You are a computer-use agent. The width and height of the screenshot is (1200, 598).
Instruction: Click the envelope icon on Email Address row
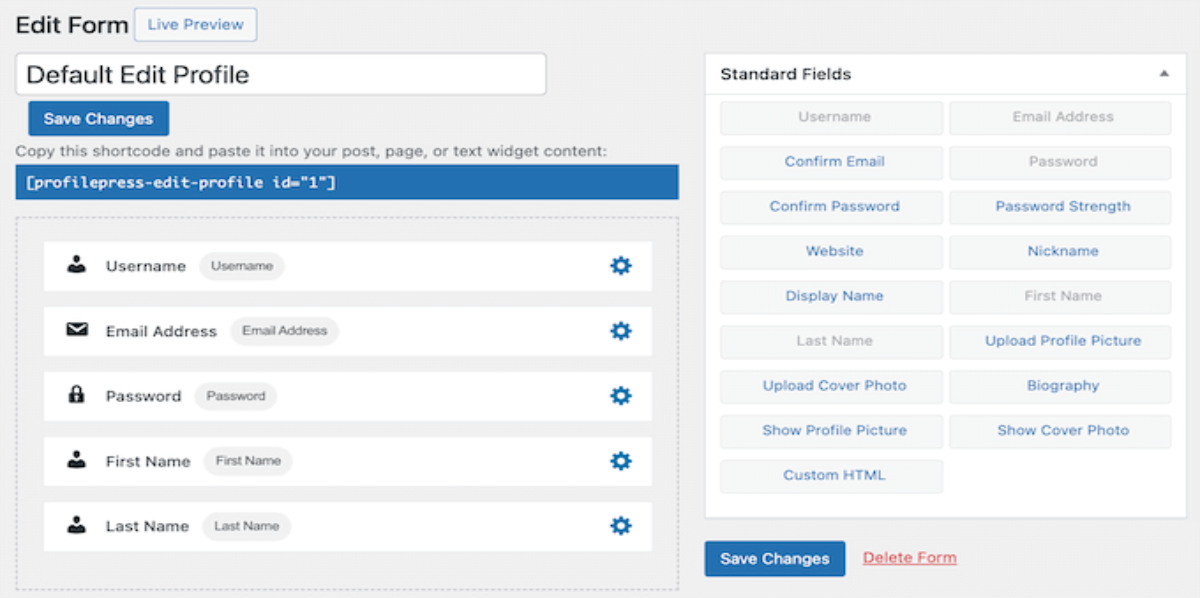pos(77,330)
